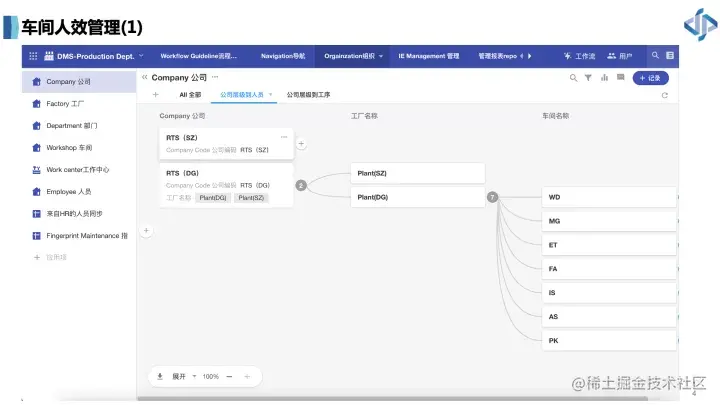Select Work center 工作中心 in the sidebar

79,170
